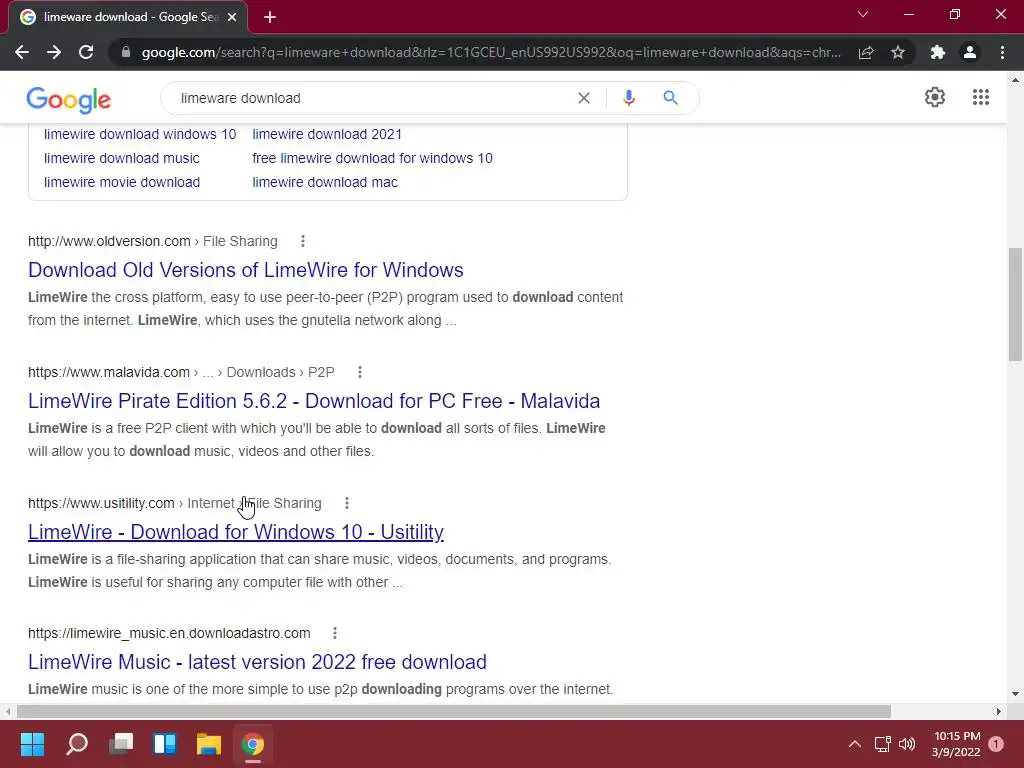Image resolution: width=1024 pixels, height=768 pixels.
Task: Share this page from address bar
Action: [x=866, y=52]
